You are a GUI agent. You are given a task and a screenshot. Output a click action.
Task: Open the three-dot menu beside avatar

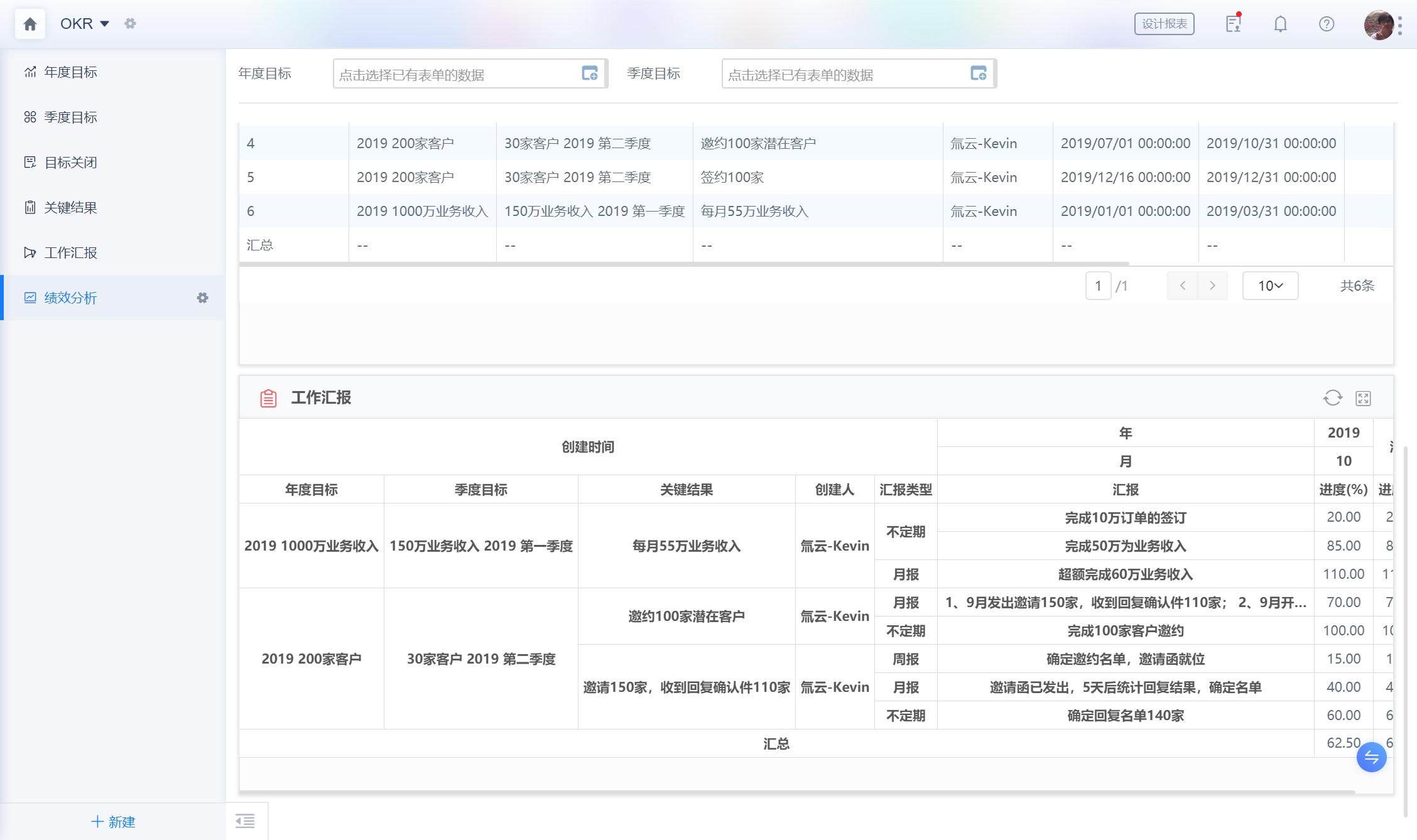pos(1400,25)
